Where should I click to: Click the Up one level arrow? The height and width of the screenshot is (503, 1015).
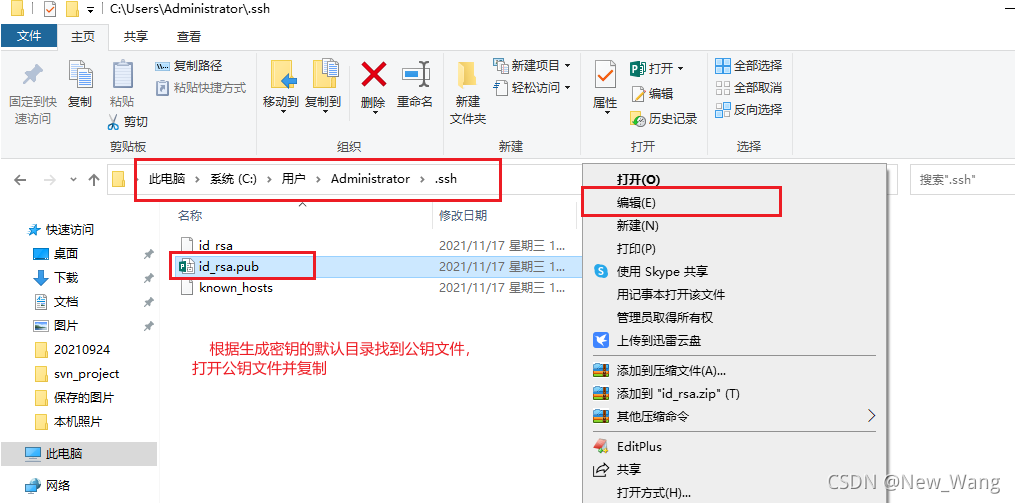(x=94, y=179)
